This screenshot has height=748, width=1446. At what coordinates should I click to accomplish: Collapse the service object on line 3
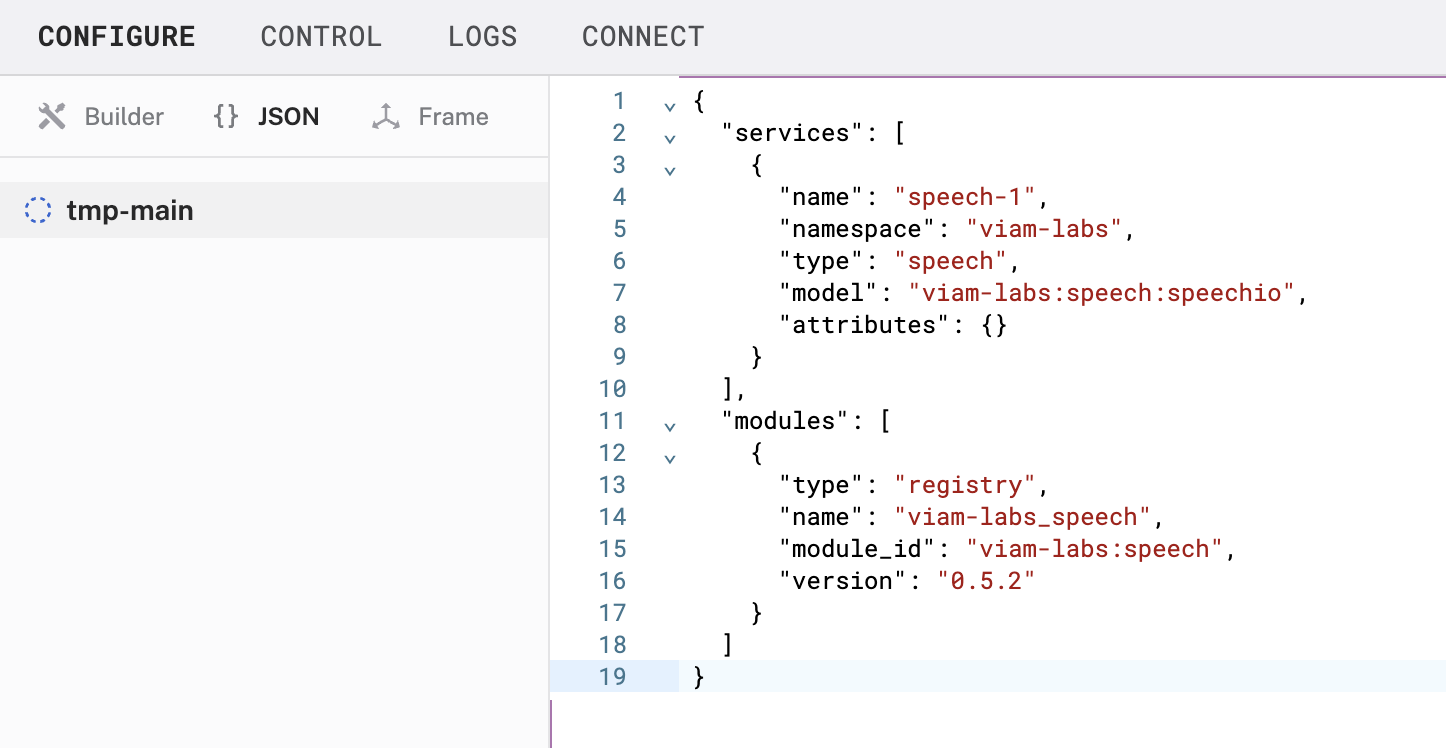click(x=669, y=168)
